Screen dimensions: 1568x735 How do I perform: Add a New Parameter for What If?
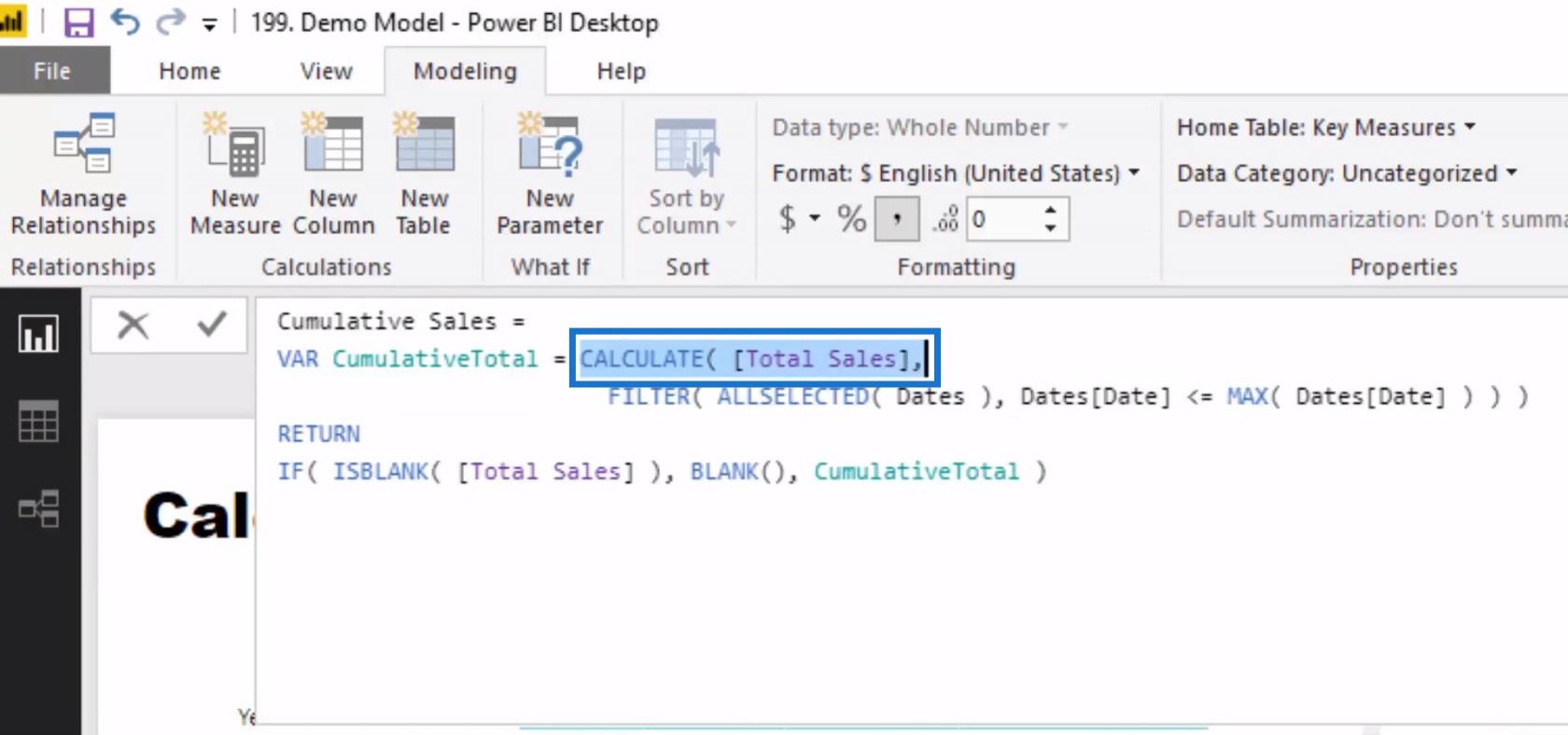click(x=550, y=174)
